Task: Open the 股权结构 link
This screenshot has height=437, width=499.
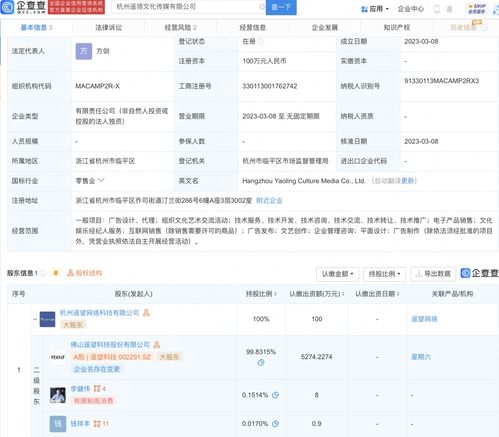Action: point(85,273)
